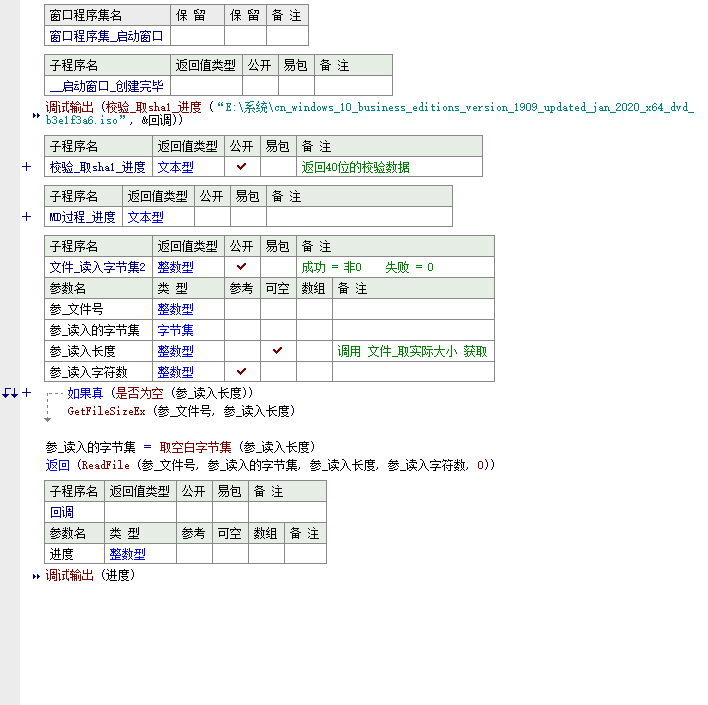Click the ISO file path string in 调试输出
This screenshot has width=708, height=705.
[x=369, y=113]
